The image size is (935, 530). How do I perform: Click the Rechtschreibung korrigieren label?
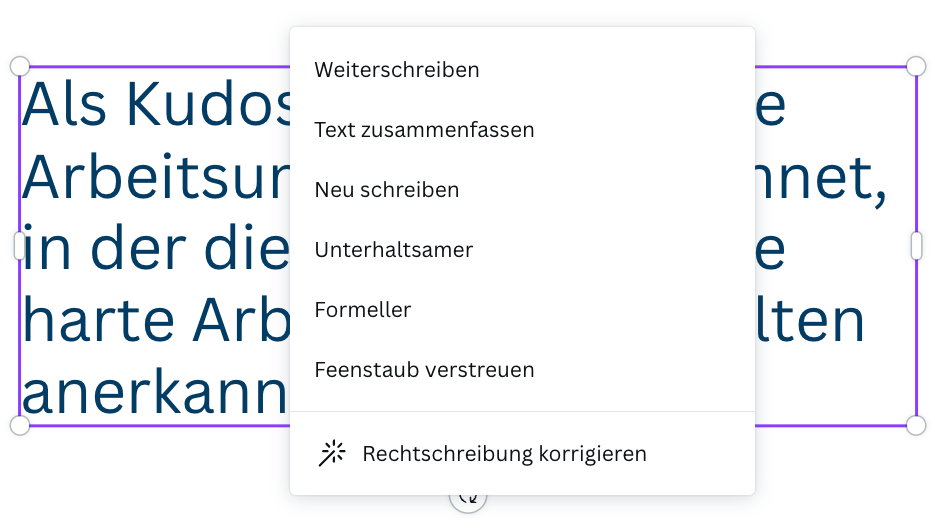click(504, 454)
